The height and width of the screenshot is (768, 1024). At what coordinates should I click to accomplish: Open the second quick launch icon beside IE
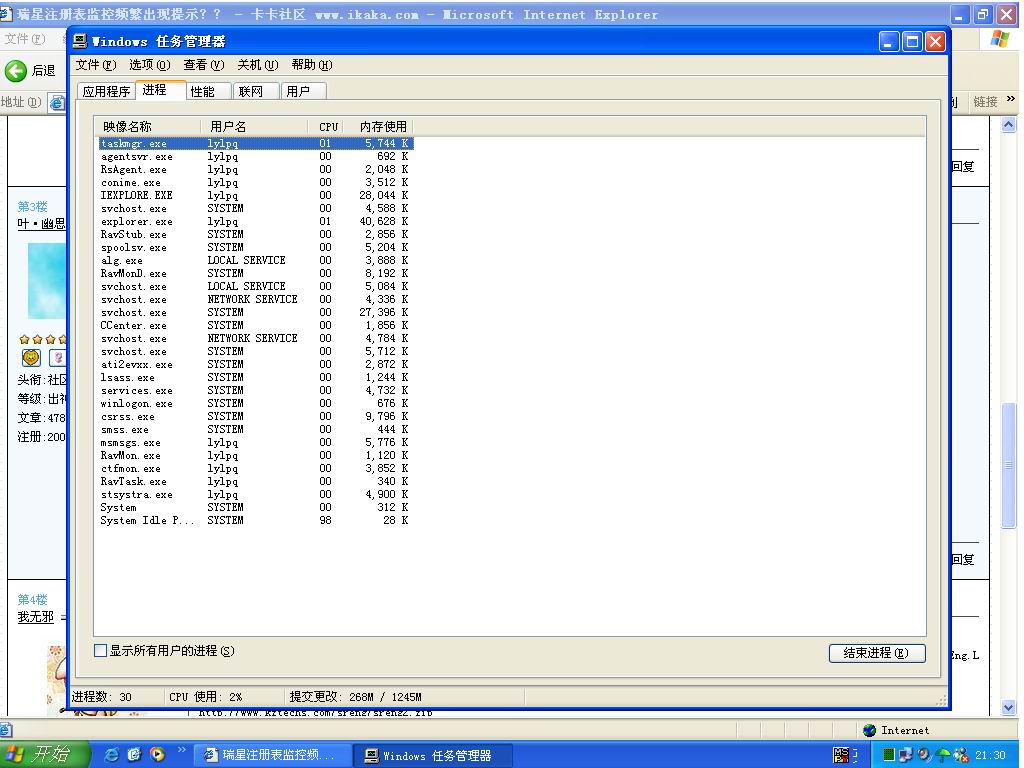pos(135,754)
